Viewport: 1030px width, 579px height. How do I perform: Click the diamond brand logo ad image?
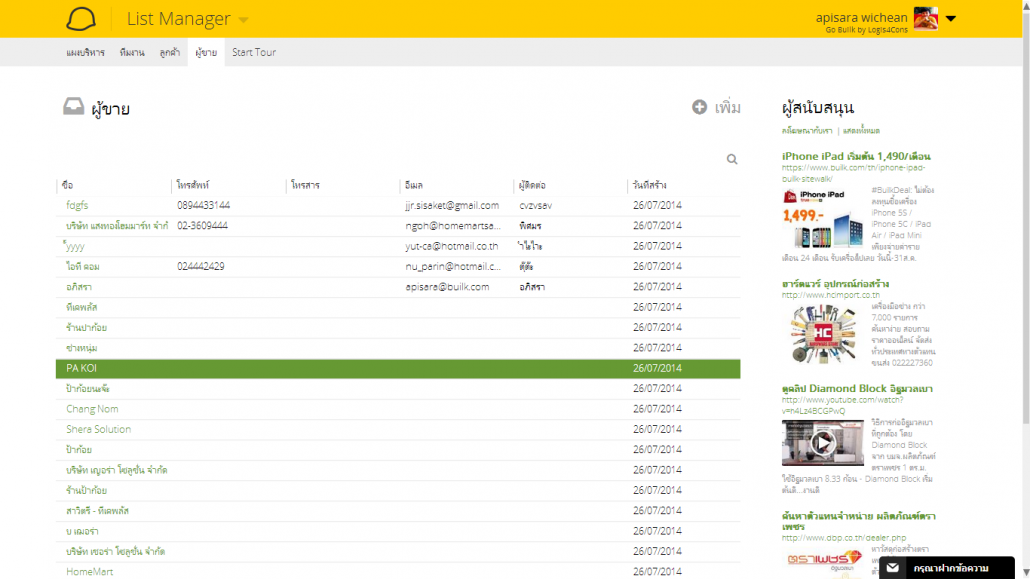pyautogui.click(x=824, y=561)
